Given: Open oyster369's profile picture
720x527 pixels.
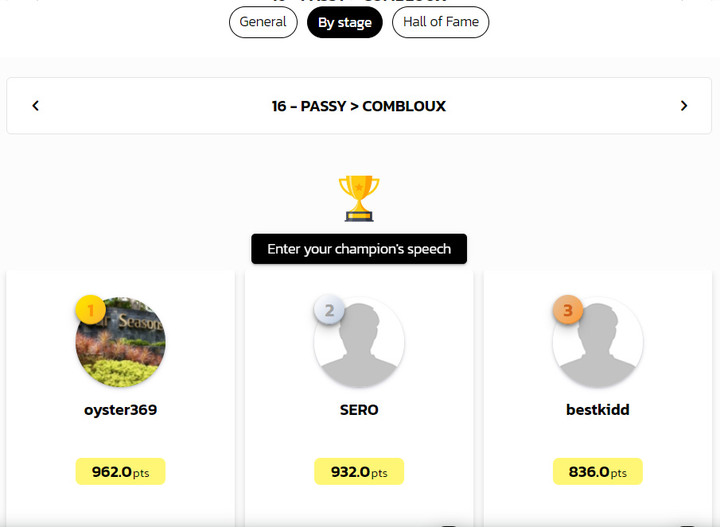Looking at the screenshot, I should 120,342.
